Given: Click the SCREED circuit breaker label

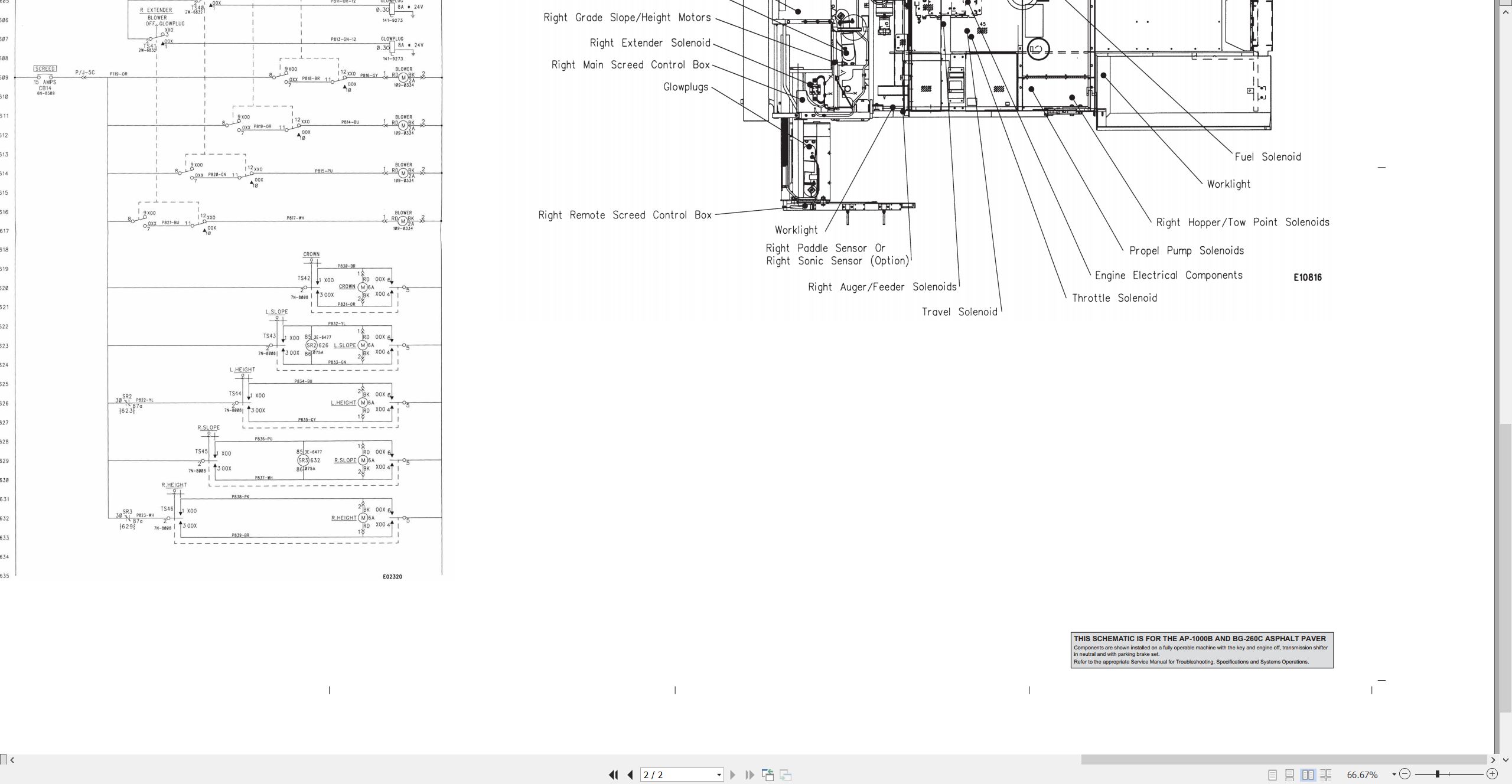Looking at the screenshot, I should 45,69.
